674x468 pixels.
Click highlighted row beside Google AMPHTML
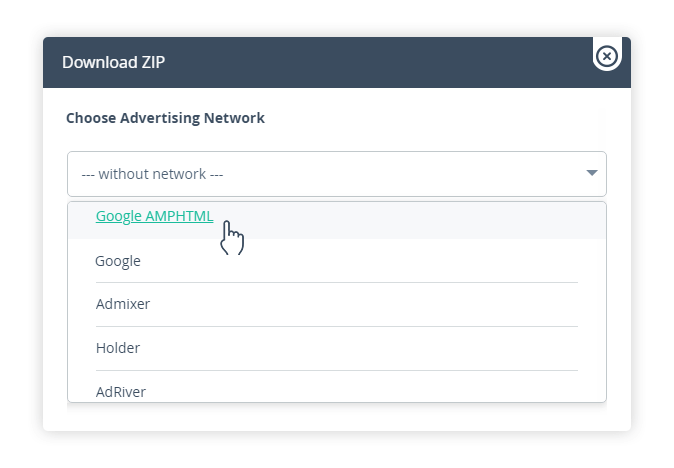click(x=408, y=220)
